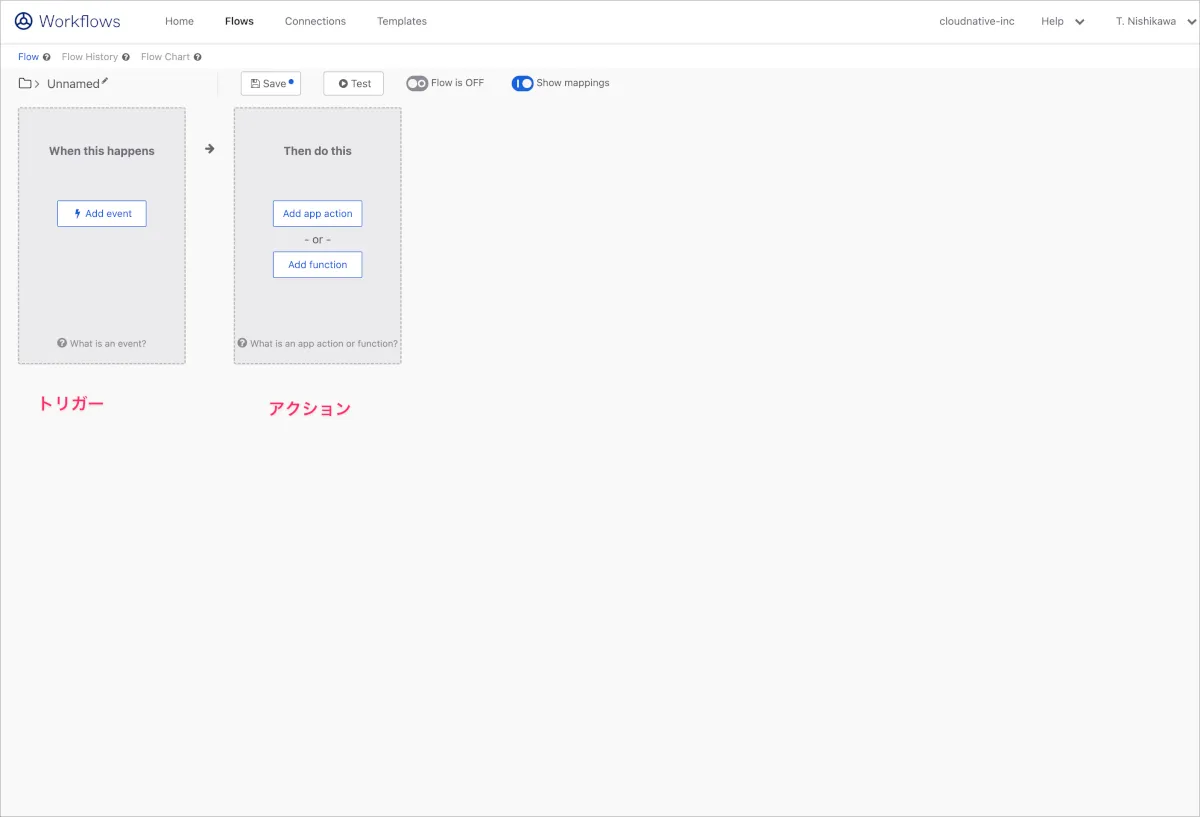1200x817 pixels.
Task: Click the Then do this heading
Action: point(318,151)
